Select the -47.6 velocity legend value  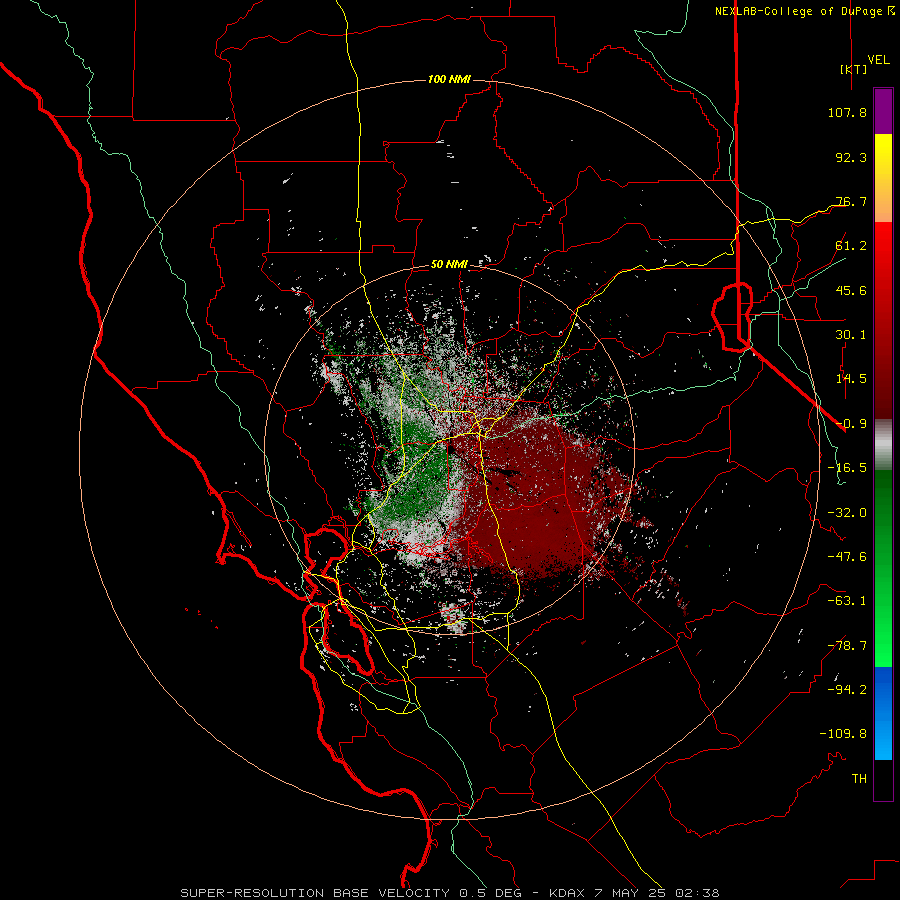(847, 557)
